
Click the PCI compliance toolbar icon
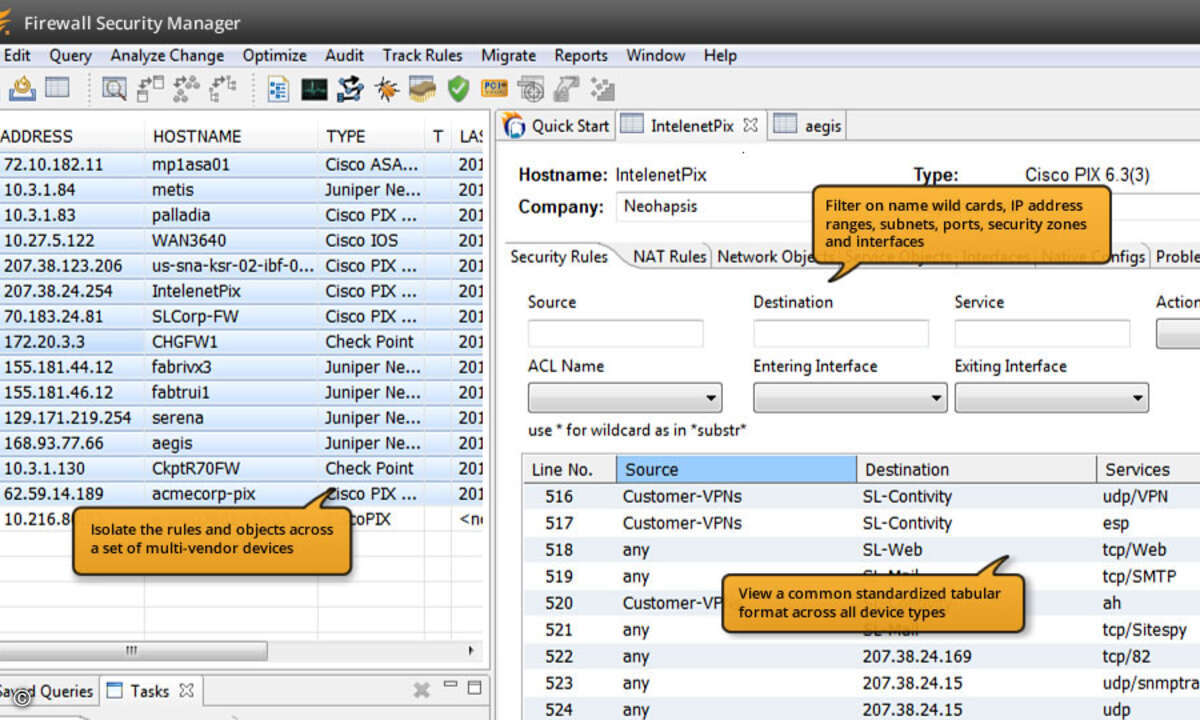pos(494,89)
